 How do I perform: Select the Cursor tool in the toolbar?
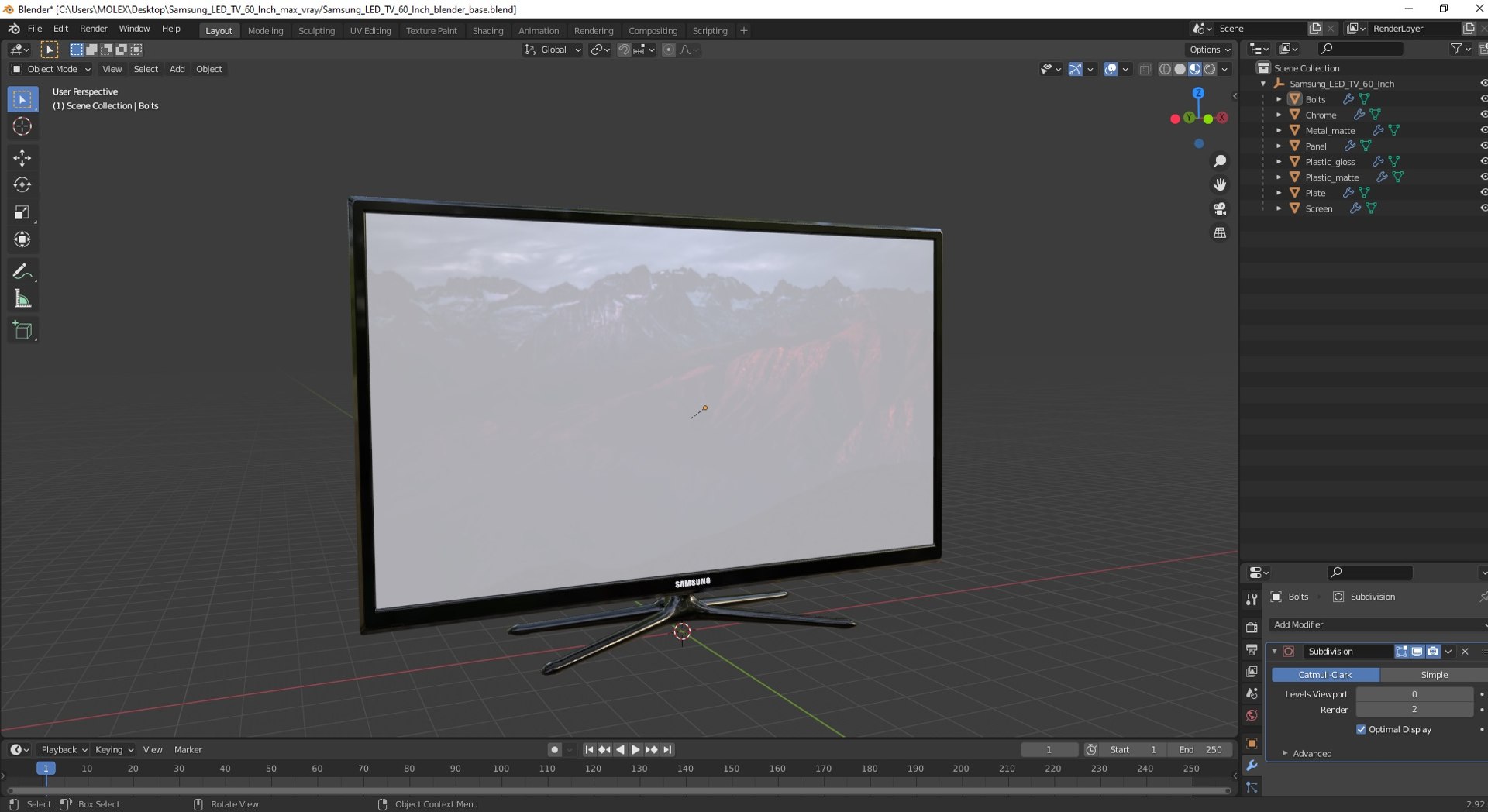pos(22,126)
